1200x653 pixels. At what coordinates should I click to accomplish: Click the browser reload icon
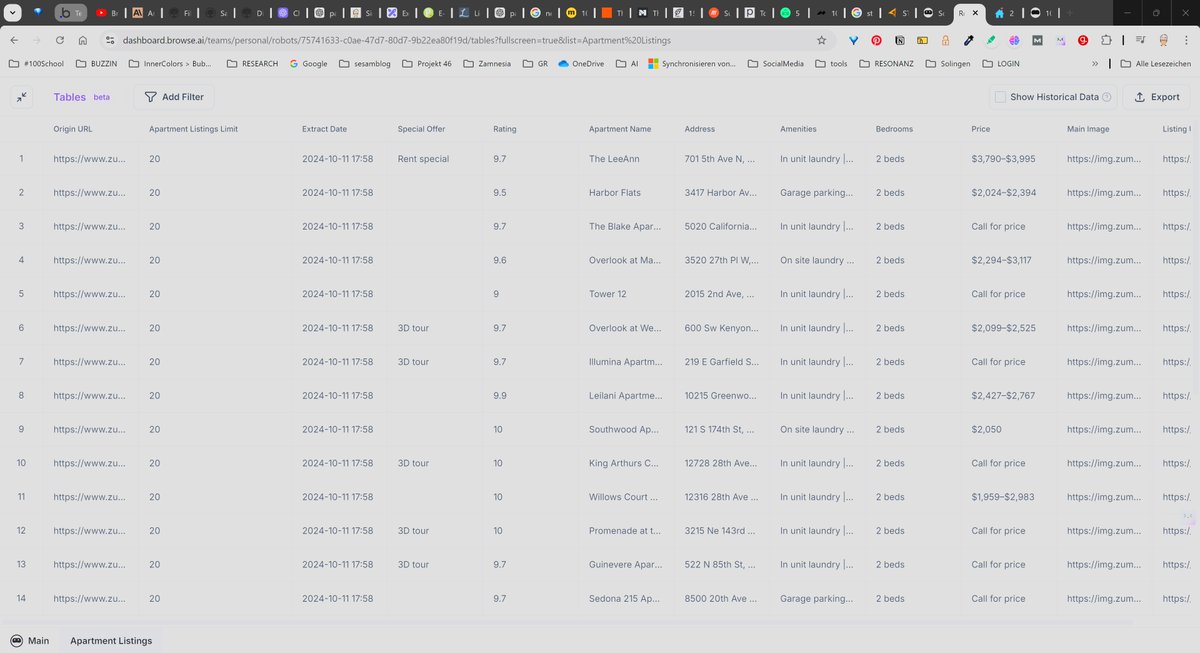pos(60,40)
